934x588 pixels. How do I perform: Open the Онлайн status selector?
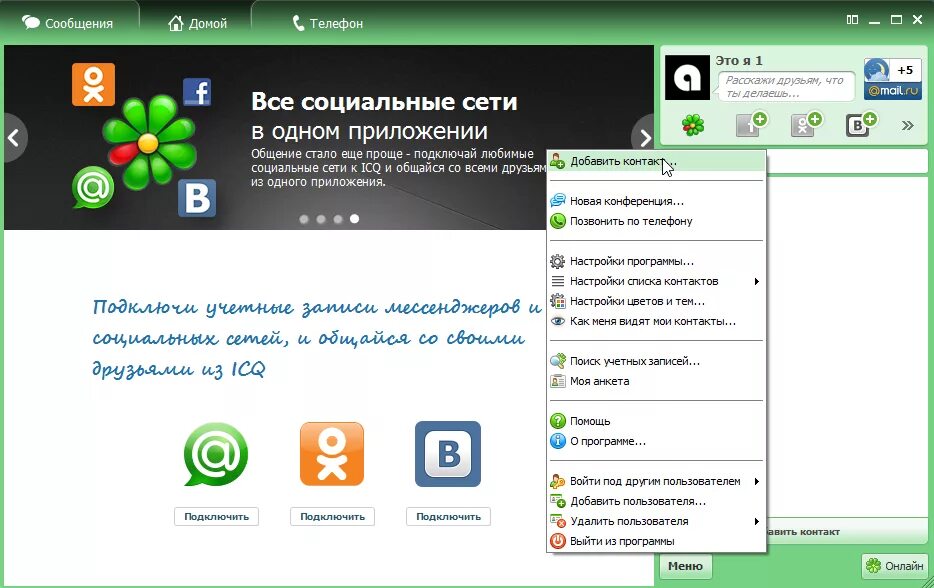coord(895,566)
